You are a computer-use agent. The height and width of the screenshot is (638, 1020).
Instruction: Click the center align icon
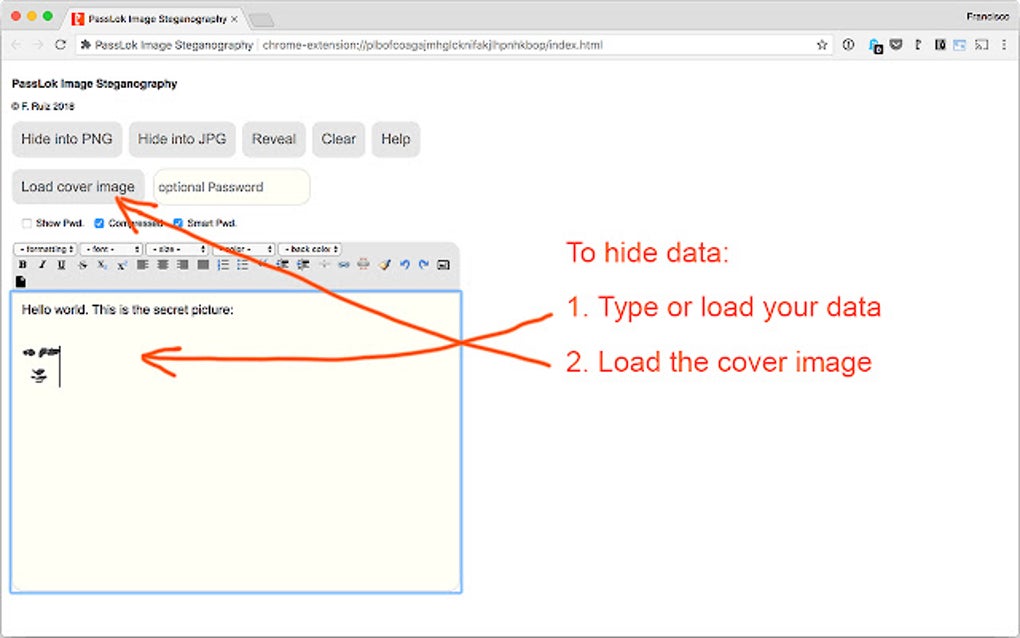161,264
